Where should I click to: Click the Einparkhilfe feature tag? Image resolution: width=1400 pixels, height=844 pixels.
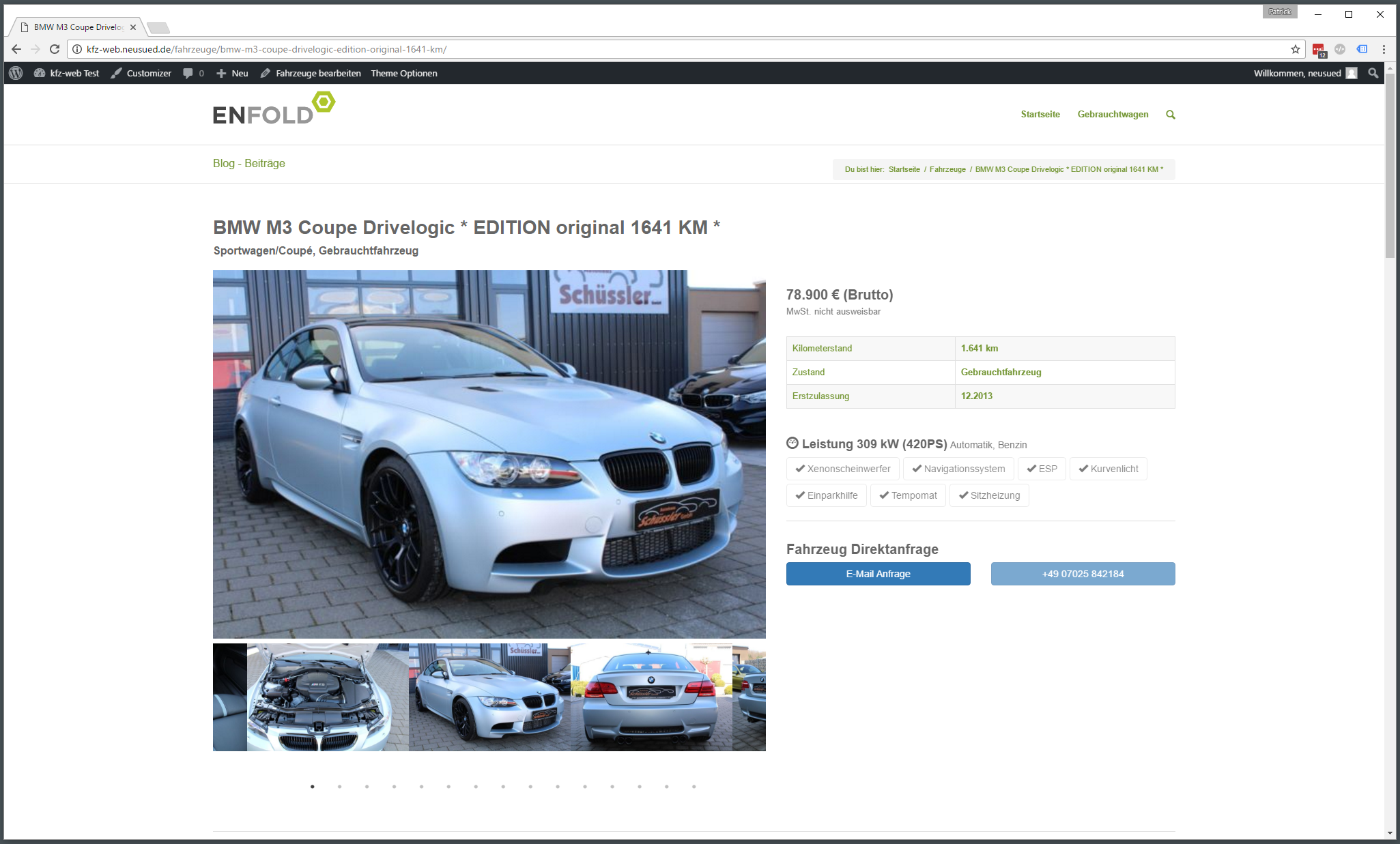coord(826,495)
